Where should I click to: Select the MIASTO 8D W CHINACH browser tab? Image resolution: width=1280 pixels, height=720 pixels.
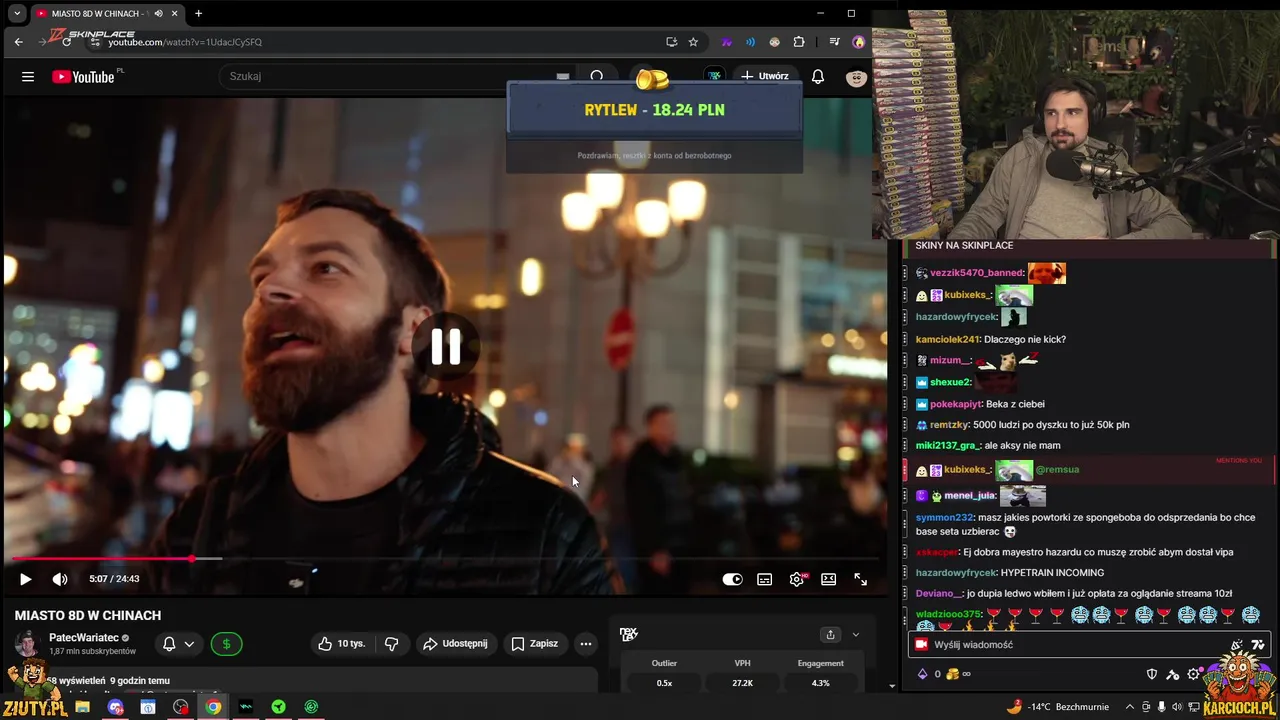click(108, 14)
